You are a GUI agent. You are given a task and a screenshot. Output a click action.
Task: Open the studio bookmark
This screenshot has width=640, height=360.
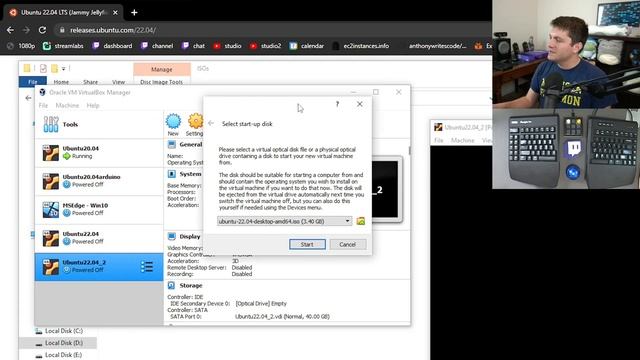tap(227, 46)
